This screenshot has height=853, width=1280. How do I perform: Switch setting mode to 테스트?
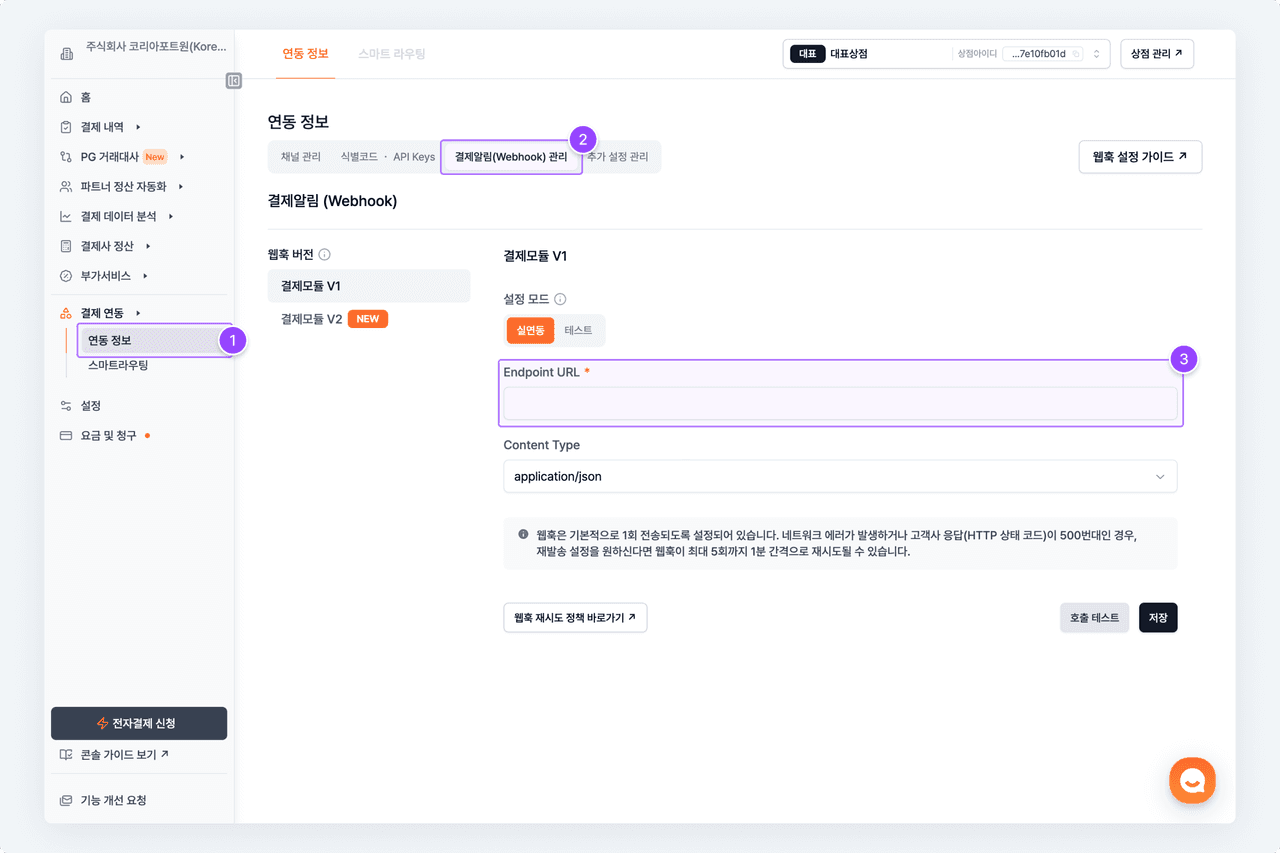point(578,330)
